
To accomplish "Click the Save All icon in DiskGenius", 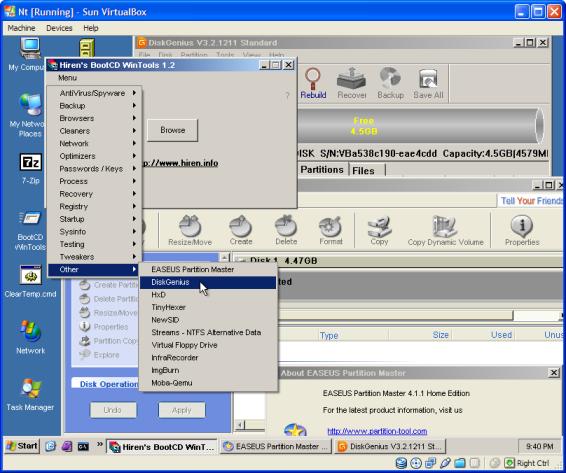I will point(428,84).
